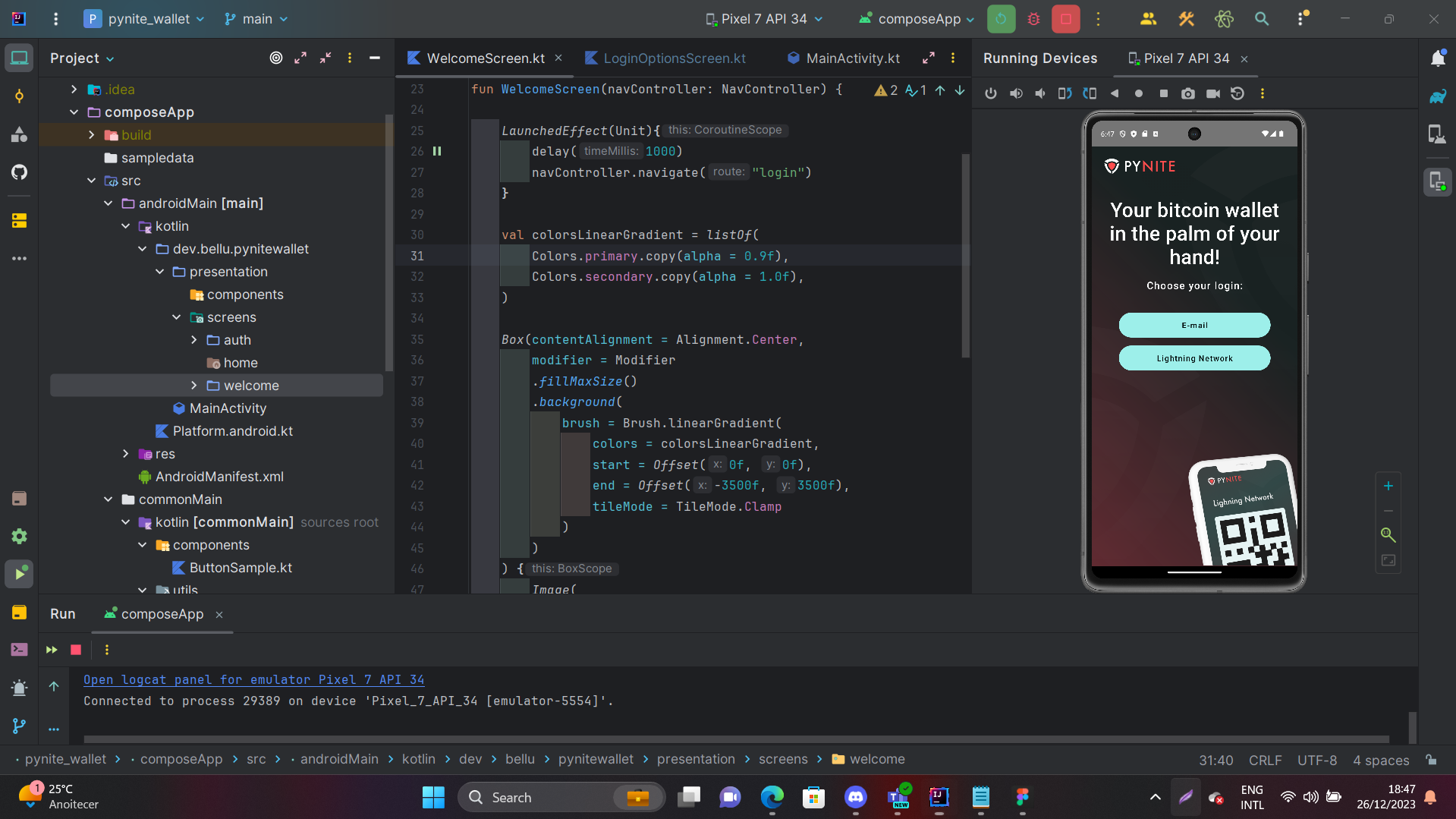Switch to the LoginOptionsScreen.kt tab
This screenshot has width=1456, height=819.
pyautogui.click(x=674, y=58)
